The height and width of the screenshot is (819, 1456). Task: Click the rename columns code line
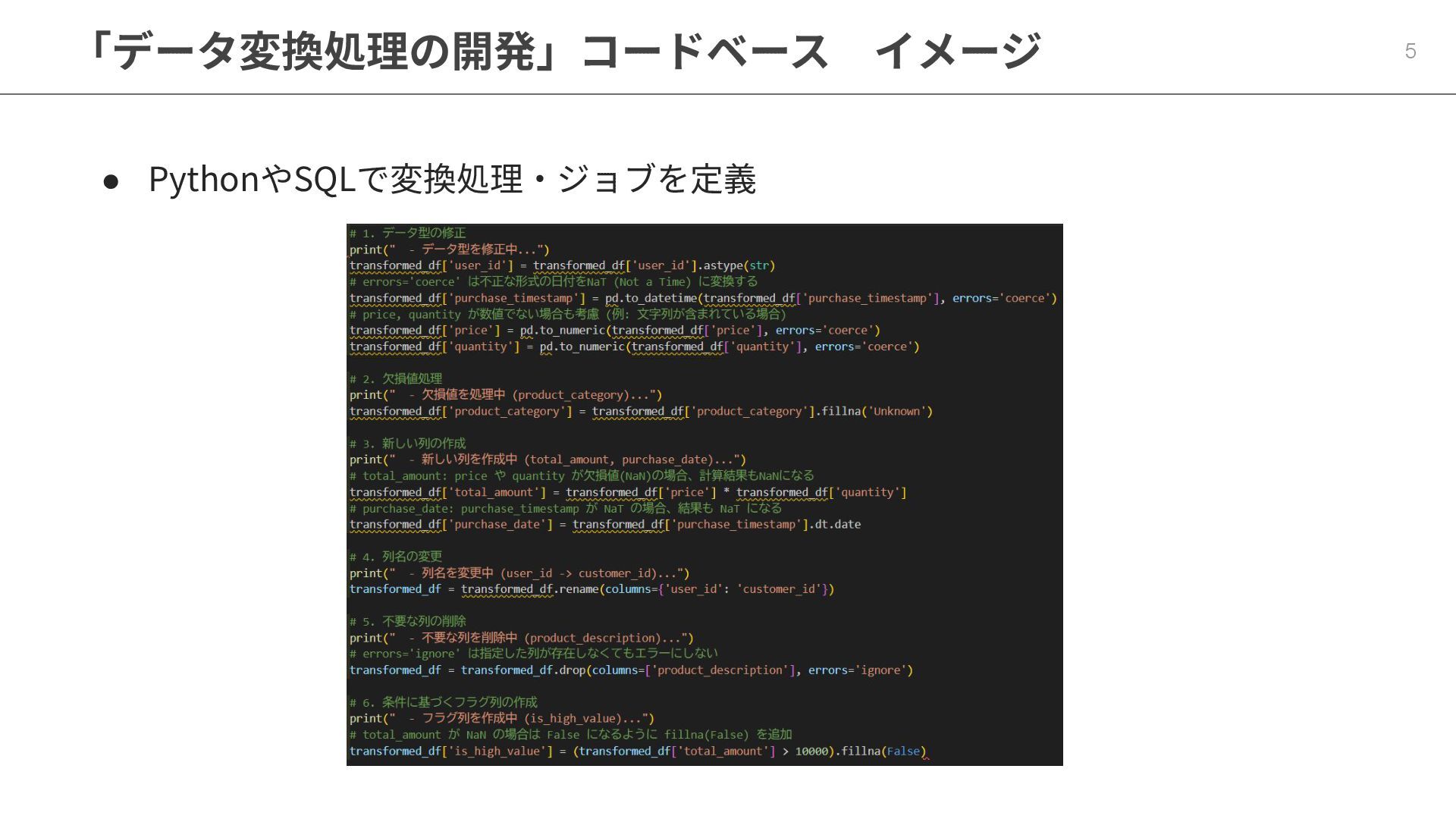point(591,589)
